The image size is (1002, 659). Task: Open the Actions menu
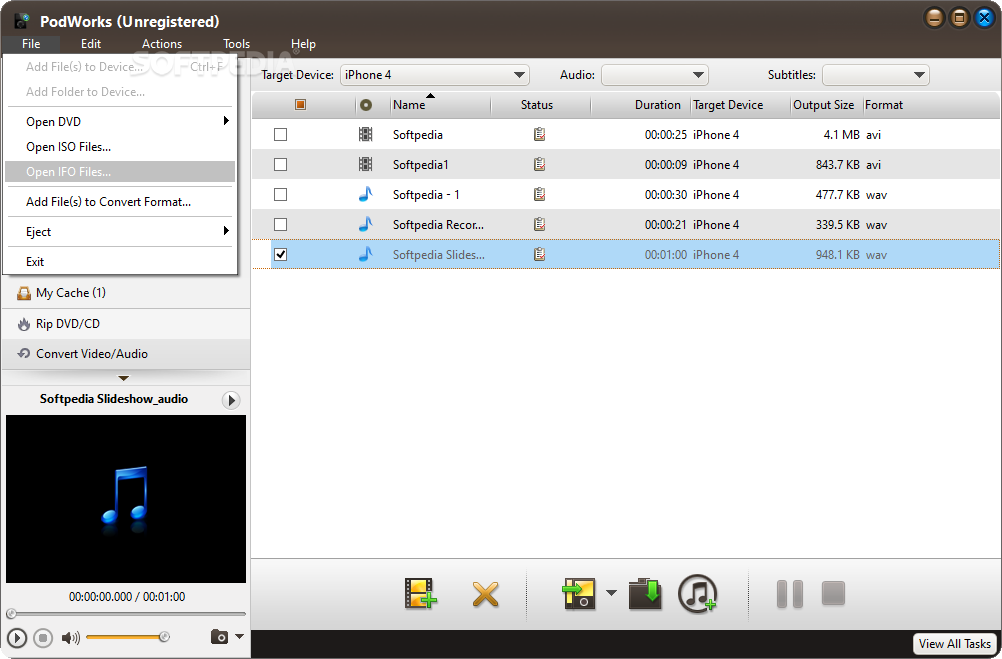click(162, 43)
